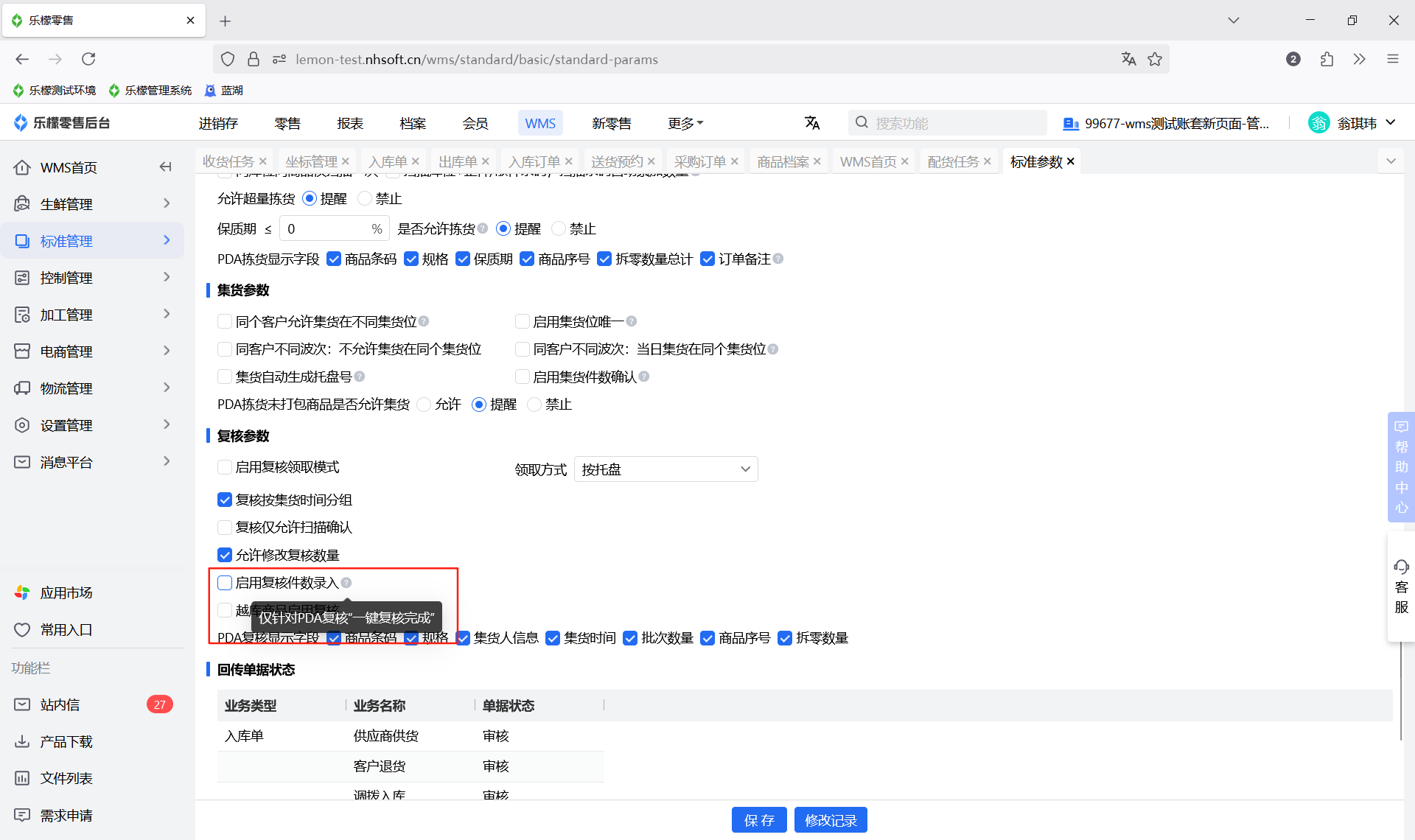Click the 常用入口 heart icon

click(22, 629)
